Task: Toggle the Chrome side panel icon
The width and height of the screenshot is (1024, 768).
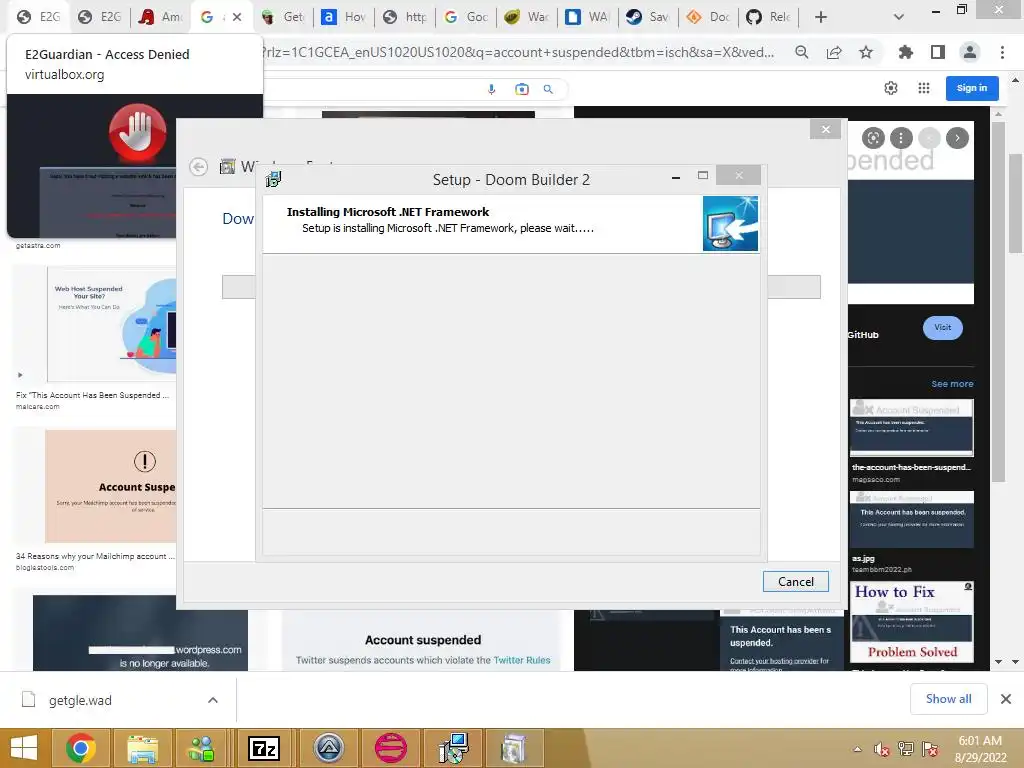Action: coord(938,52)
